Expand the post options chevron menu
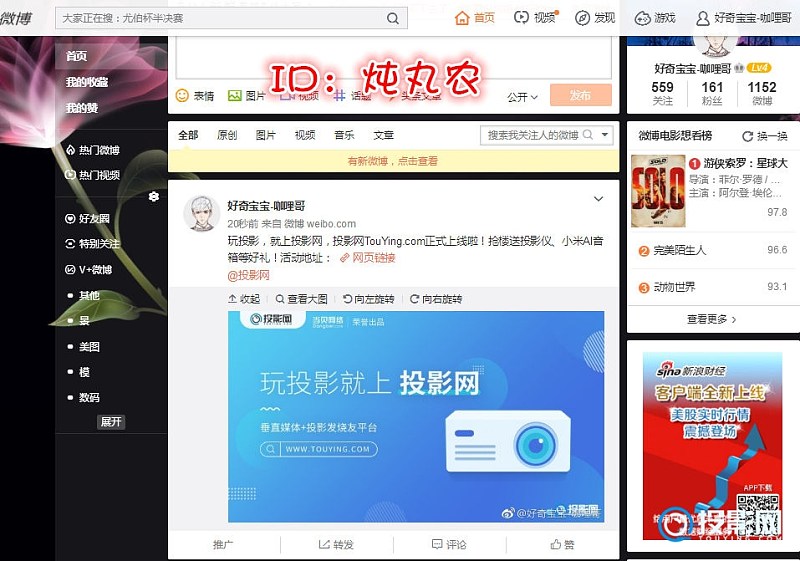800x561 pixels. 598,199
